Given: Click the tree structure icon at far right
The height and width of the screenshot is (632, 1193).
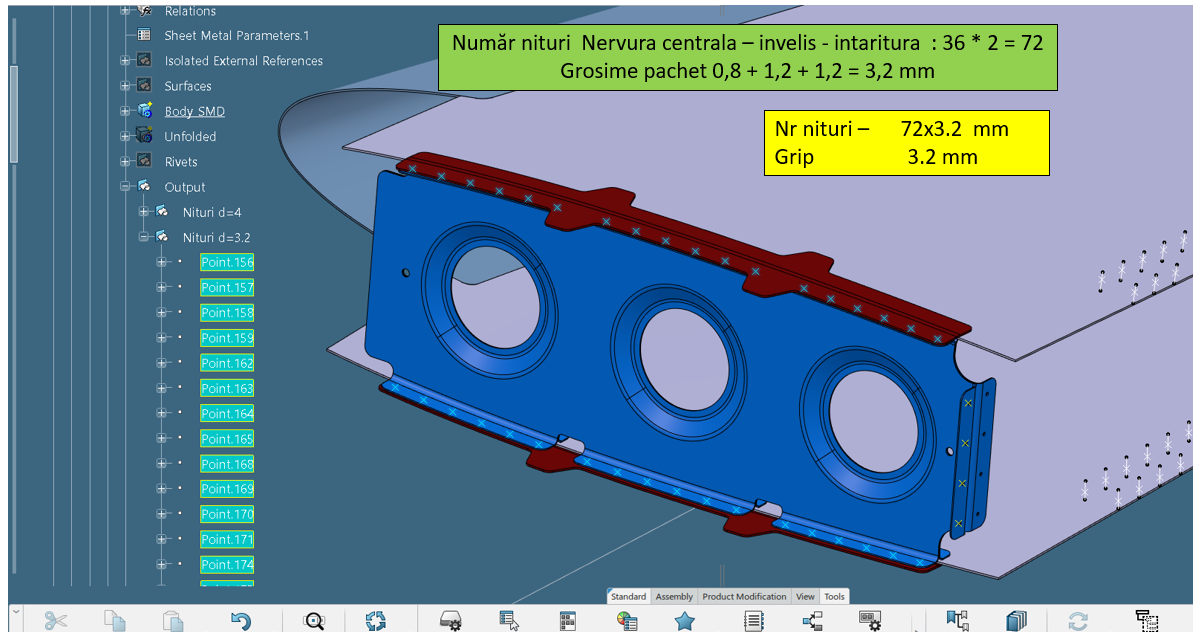Looking at the screenshot, I should (1147, 621).
